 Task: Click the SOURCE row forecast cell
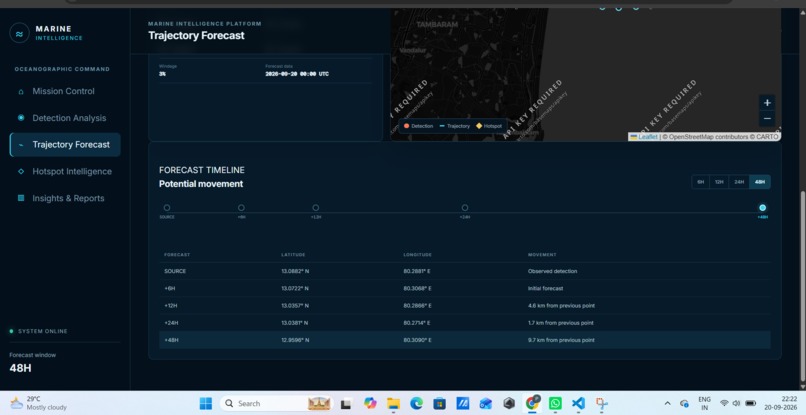[175, 271]
